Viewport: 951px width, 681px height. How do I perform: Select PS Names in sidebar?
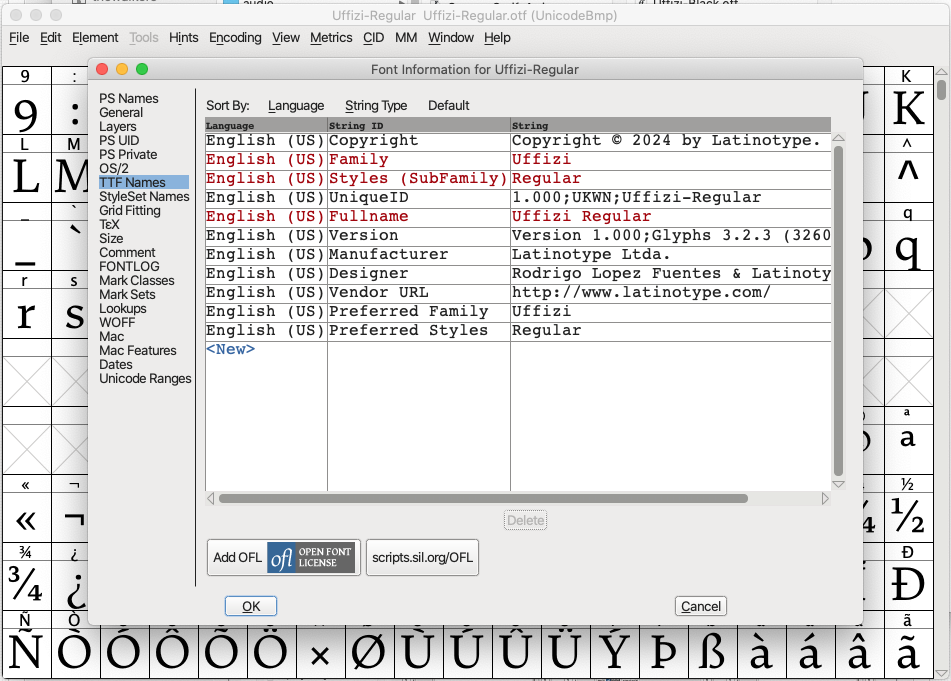tap(129, 98)
